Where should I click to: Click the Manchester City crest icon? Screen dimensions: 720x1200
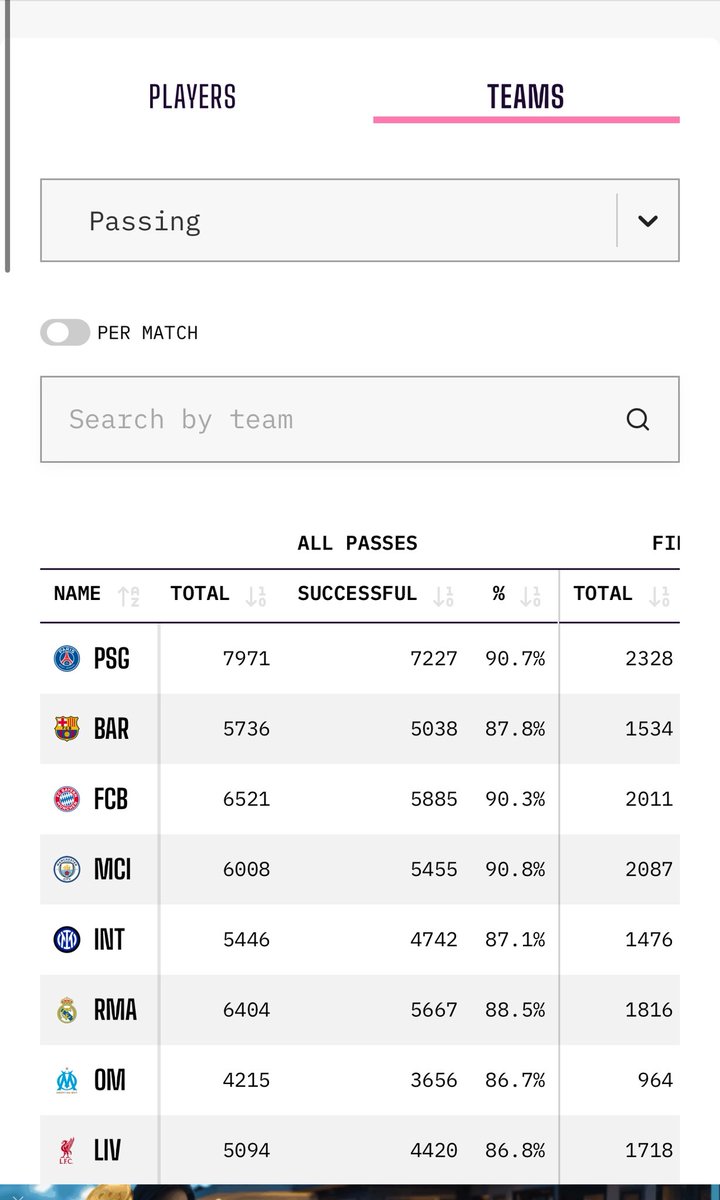click(x=67, y=869)
